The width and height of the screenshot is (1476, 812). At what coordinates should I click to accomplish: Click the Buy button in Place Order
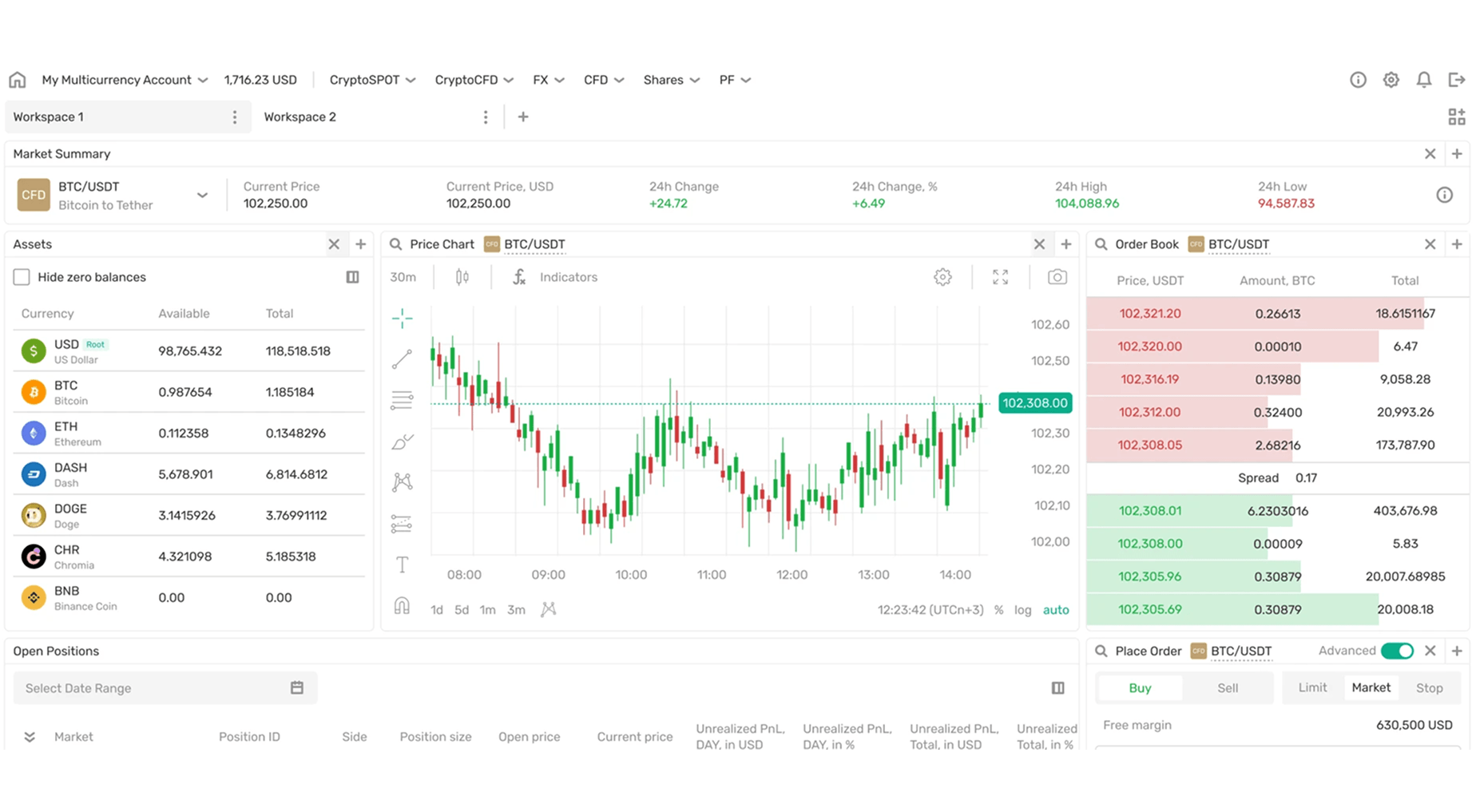click(x=1140, y=687)
